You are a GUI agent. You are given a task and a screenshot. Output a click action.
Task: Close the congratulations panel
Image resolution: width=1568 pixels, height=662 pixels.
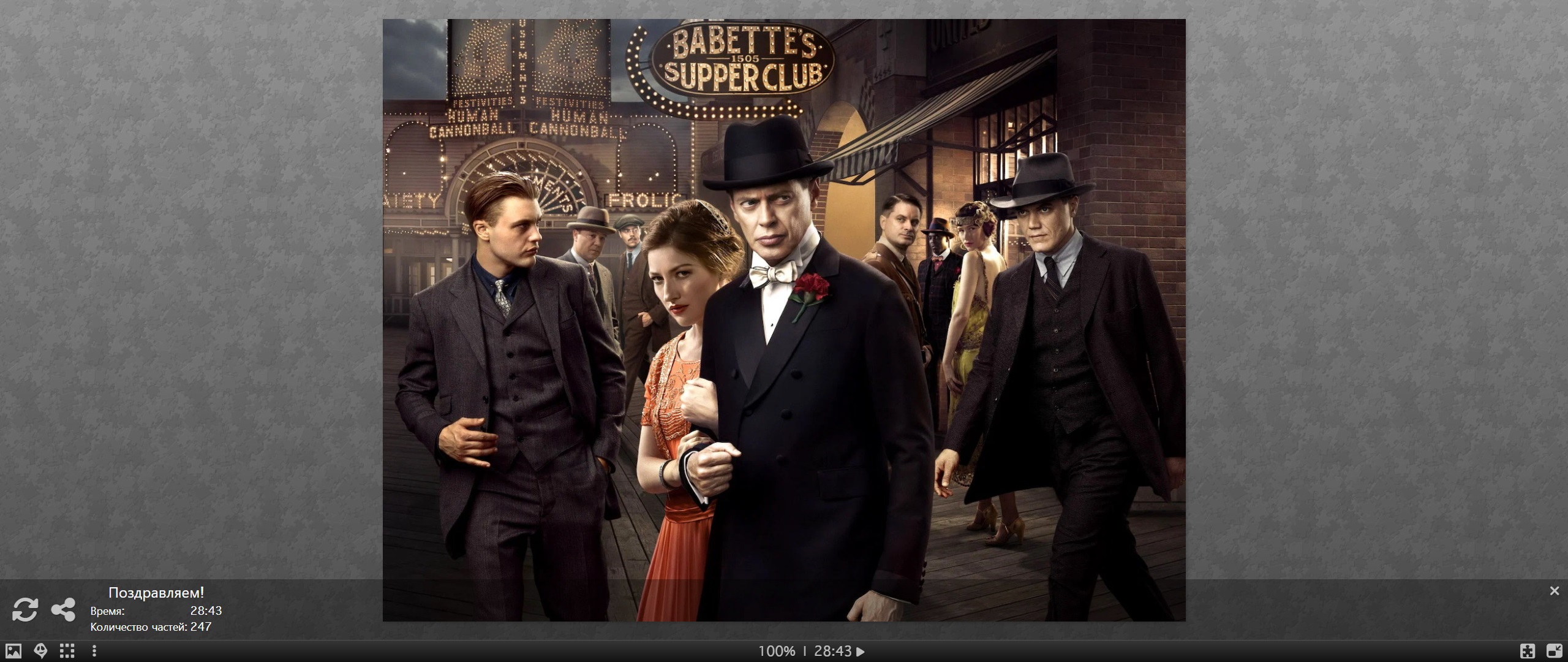1554,591
